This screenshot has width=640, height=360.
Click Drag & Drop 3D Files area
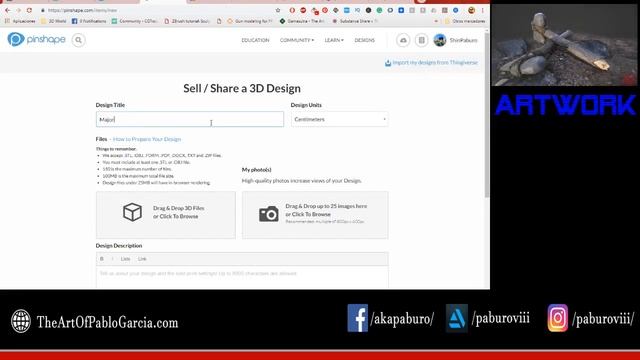(x=166, y=215)
